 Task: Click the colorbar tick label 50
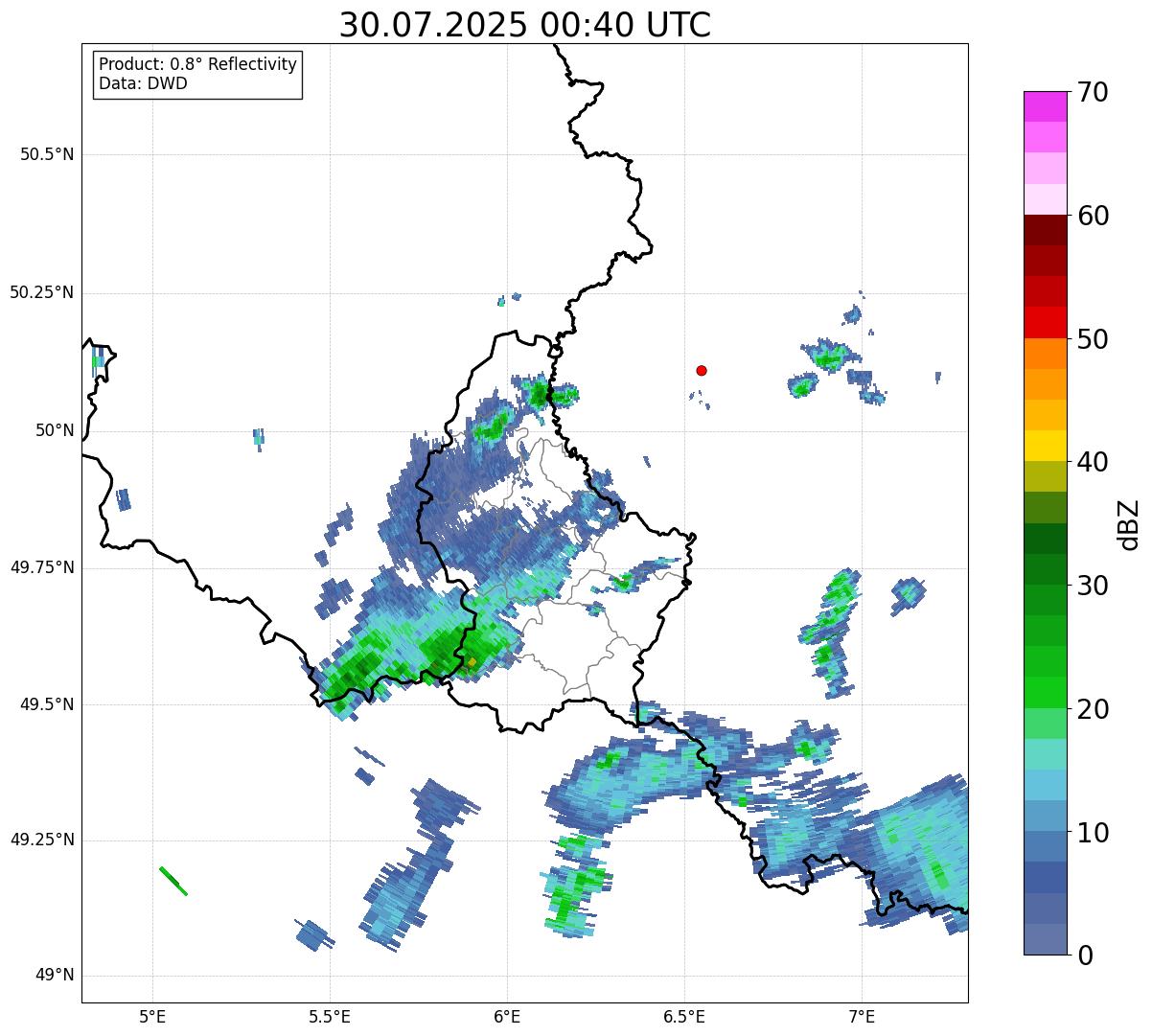[1093, 339]
